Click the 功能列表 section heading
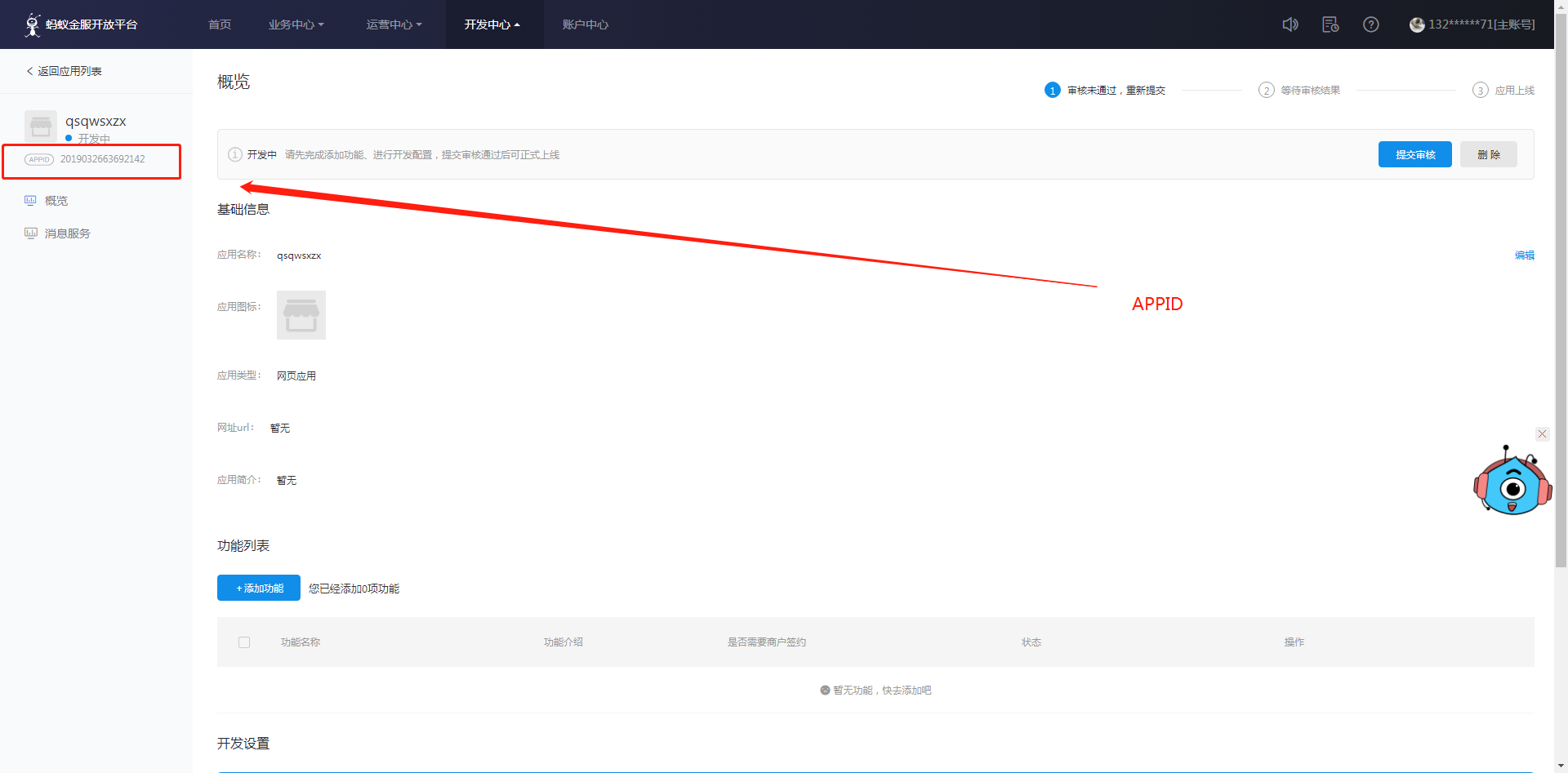This screenshot has width=1568, height=773. pyautogui.click(x=243, y=546)
